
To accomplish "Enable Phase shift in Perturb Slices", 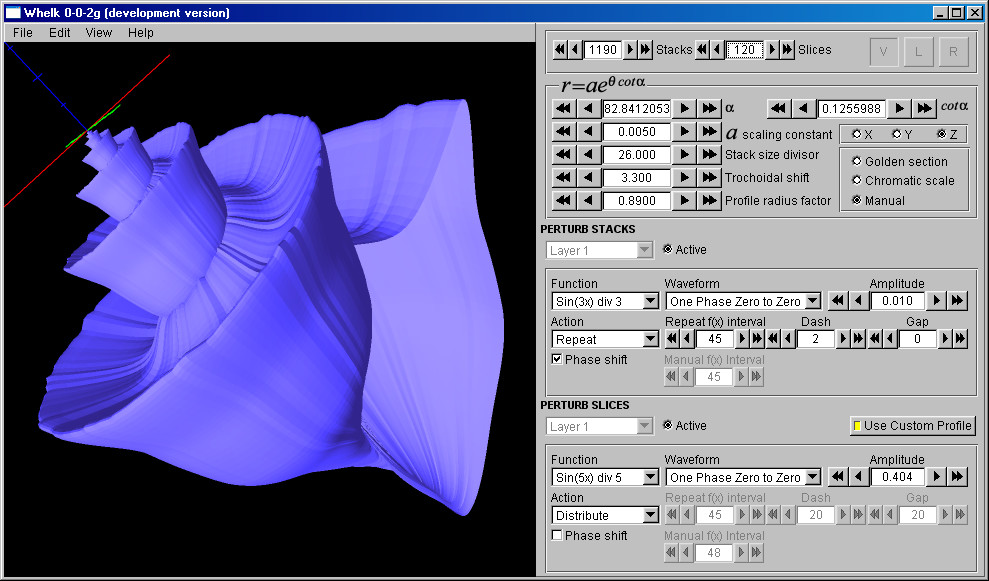I will click(557, 535).
